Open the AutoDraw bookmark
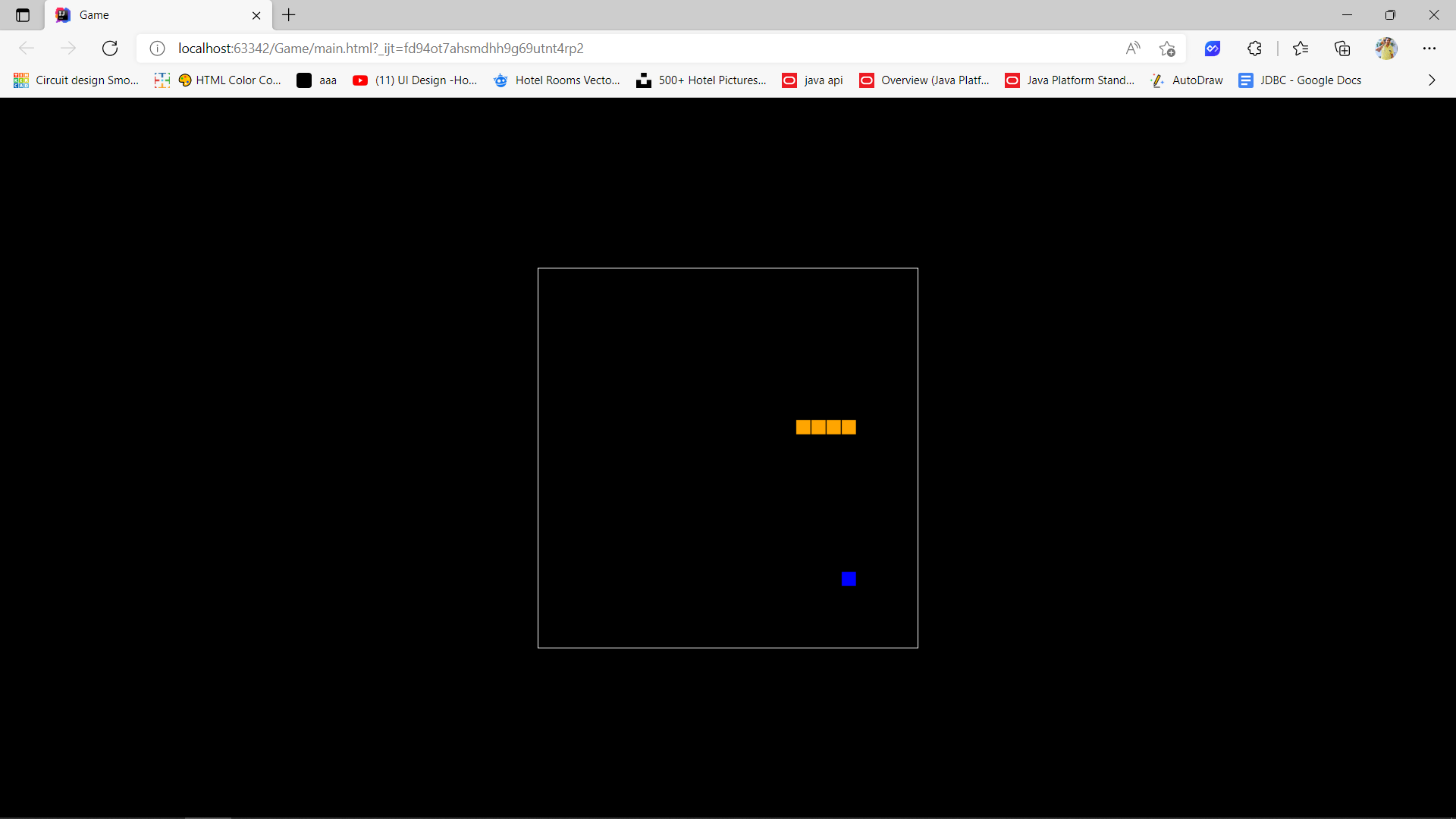 (x=1187, y=80)
